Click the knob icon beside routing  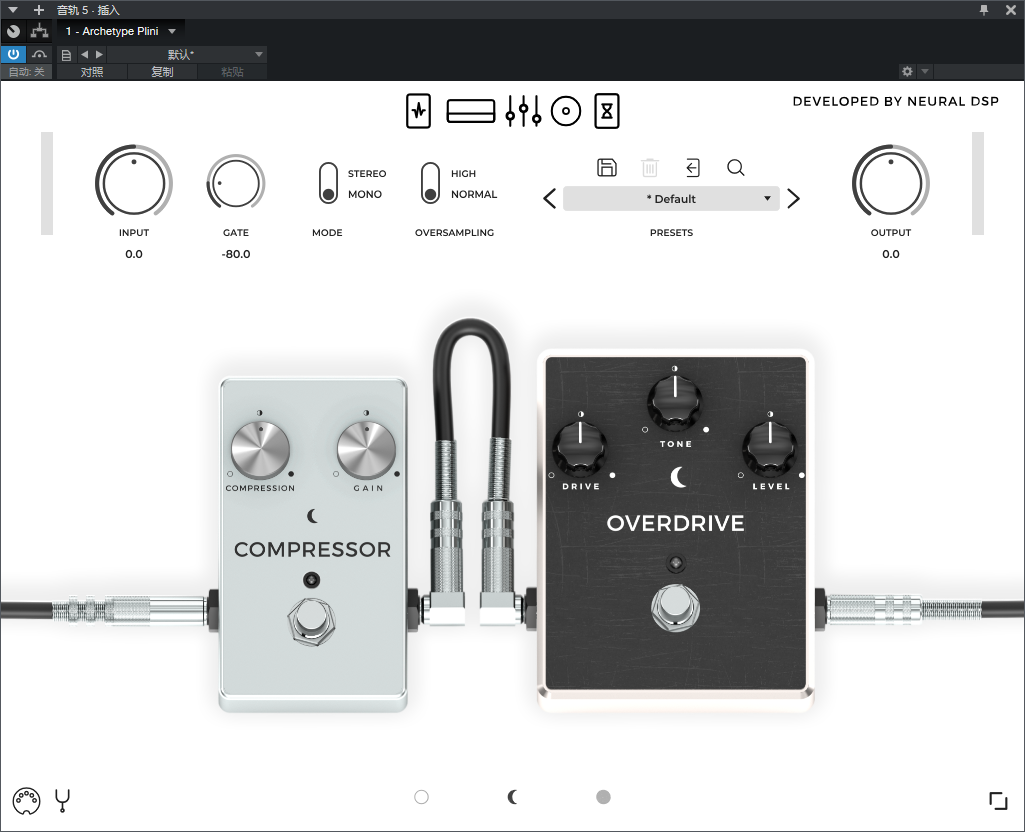pos(13,31)
